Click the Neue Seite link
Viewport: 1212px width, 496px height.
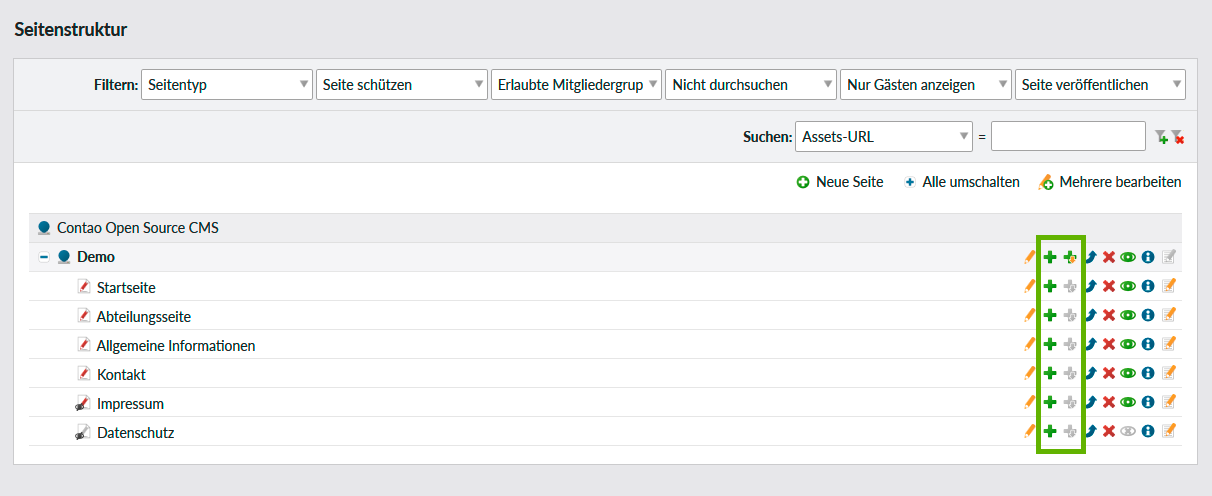[x=840, y=182]
